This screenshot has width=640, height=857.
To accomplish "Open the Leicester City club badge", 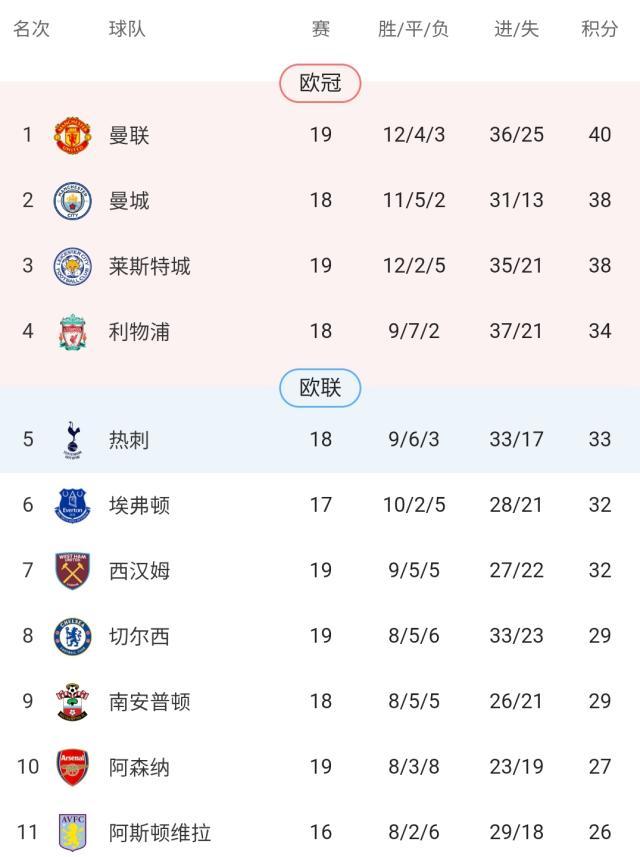I will click(x=72, y=266).
